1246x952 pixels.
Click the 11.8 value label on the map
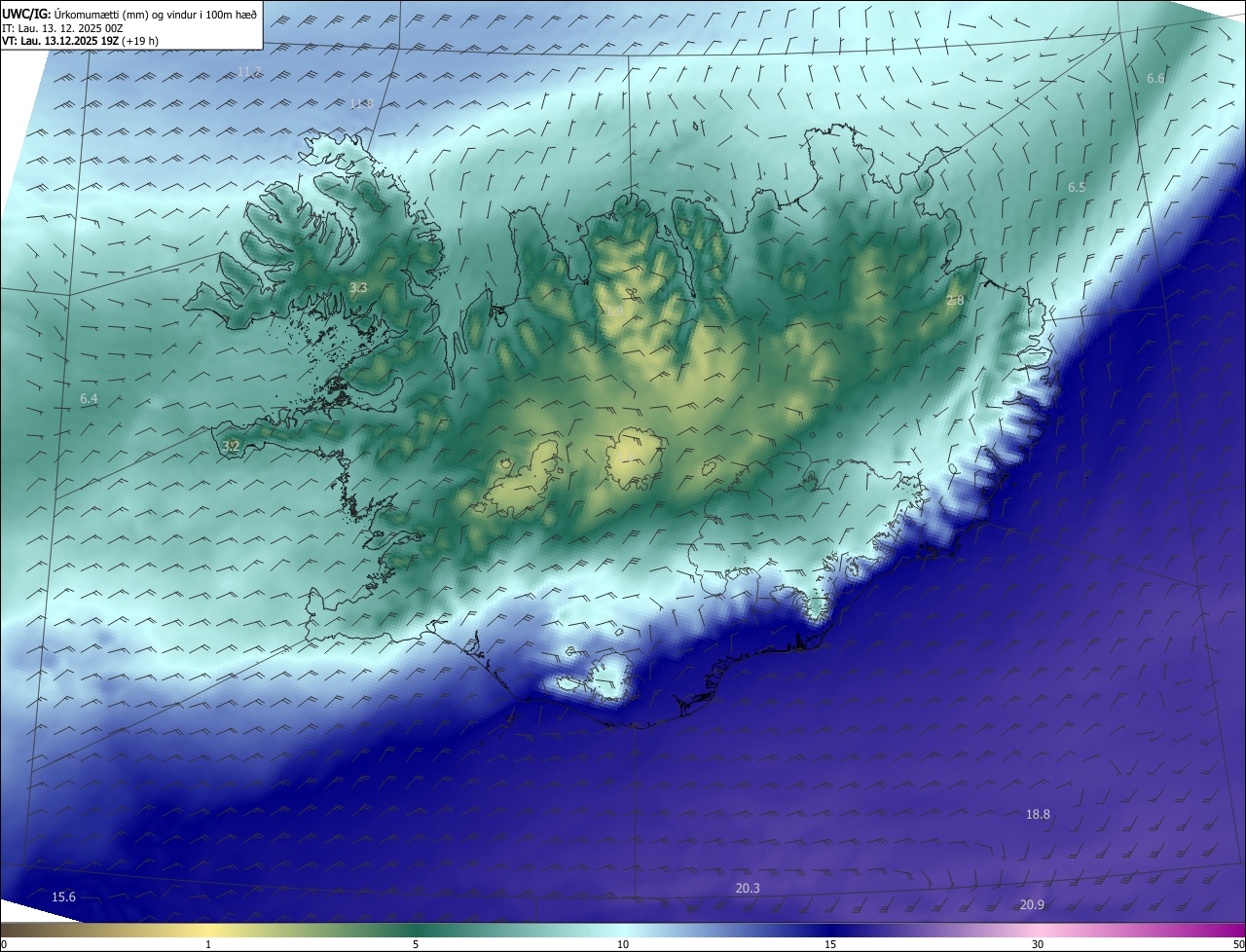[361, 103]
